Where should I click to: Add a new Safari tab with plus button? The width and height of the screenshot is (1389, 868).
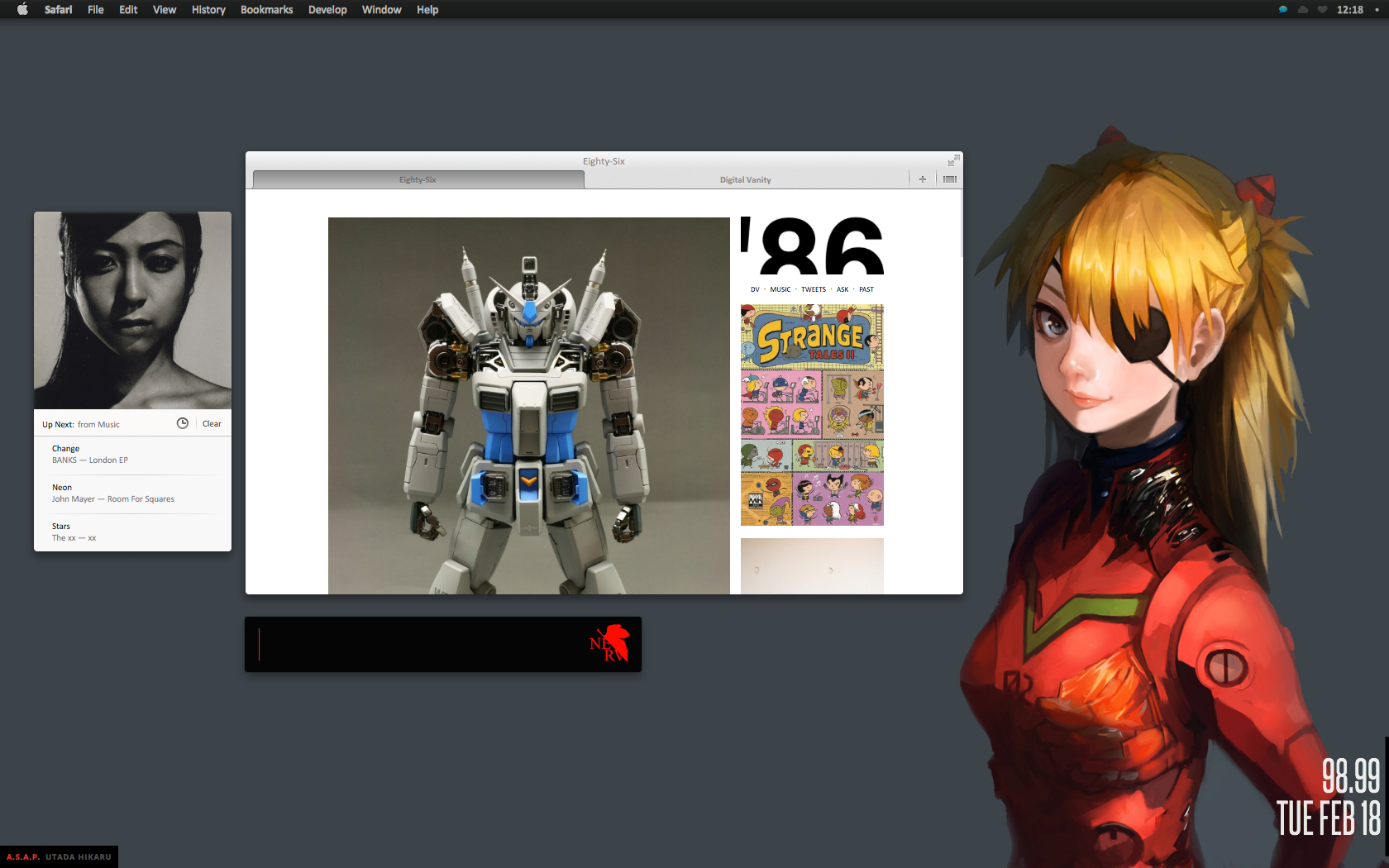click(923, 179)
